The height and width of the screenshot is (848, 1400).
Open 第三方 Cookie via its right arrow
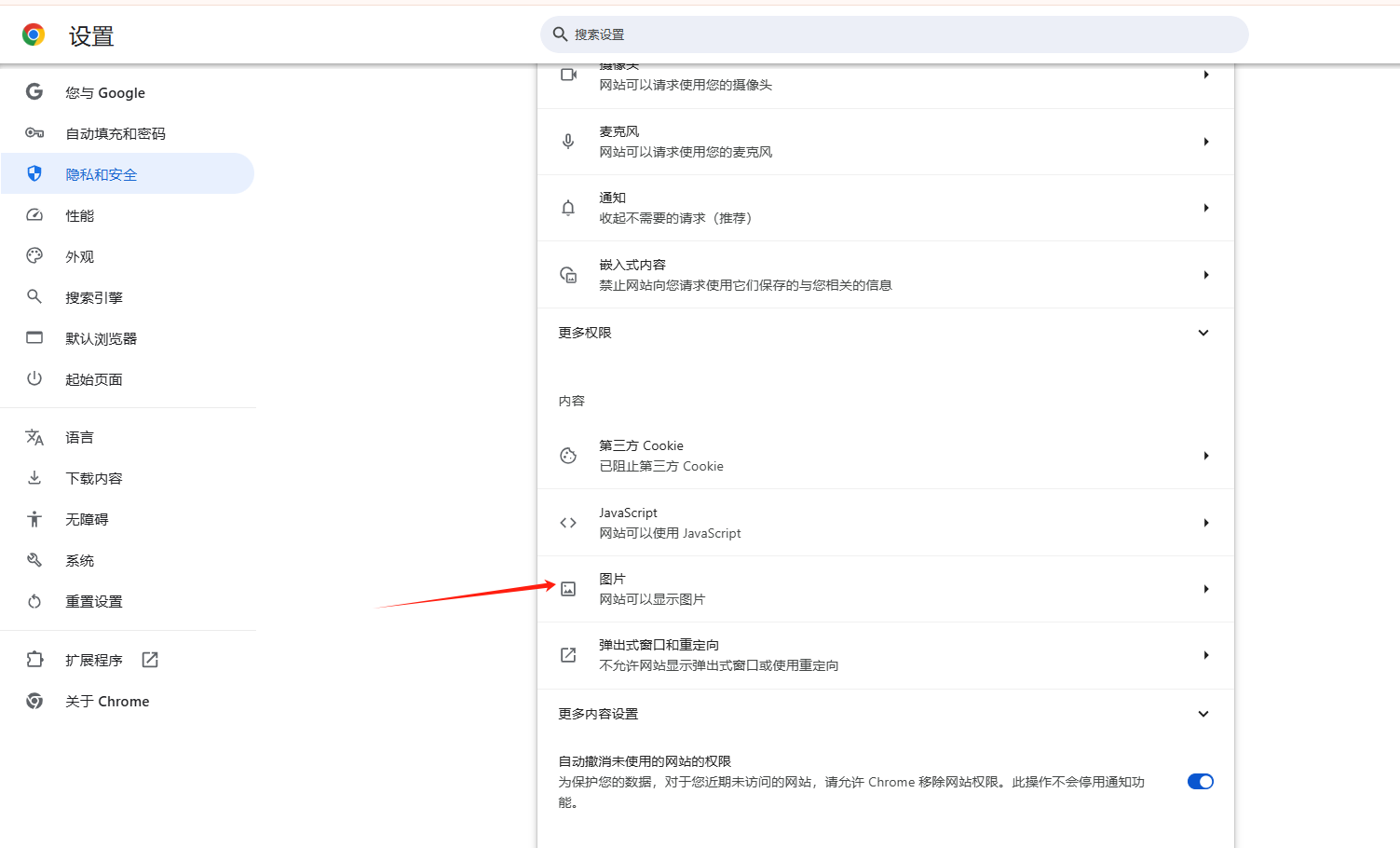click(1206, 456)
